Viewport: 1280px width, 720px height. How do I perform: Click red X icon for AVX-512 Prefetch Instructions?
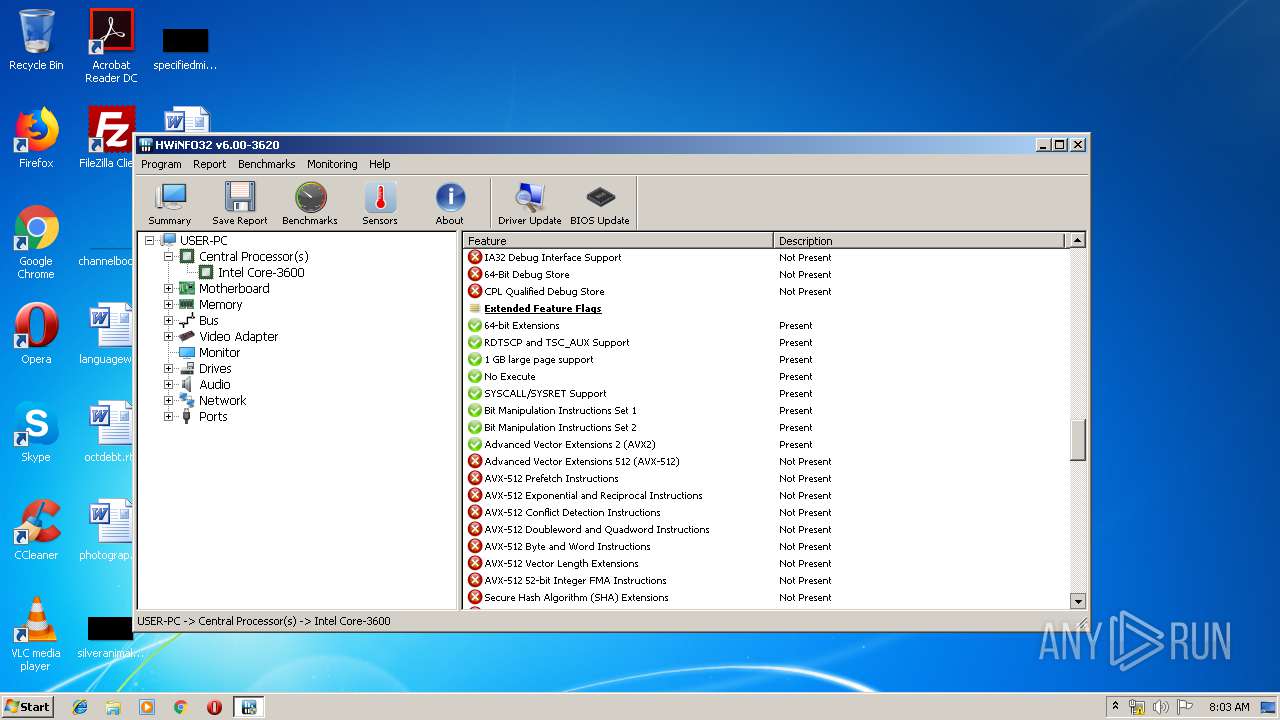pos(475,478)
